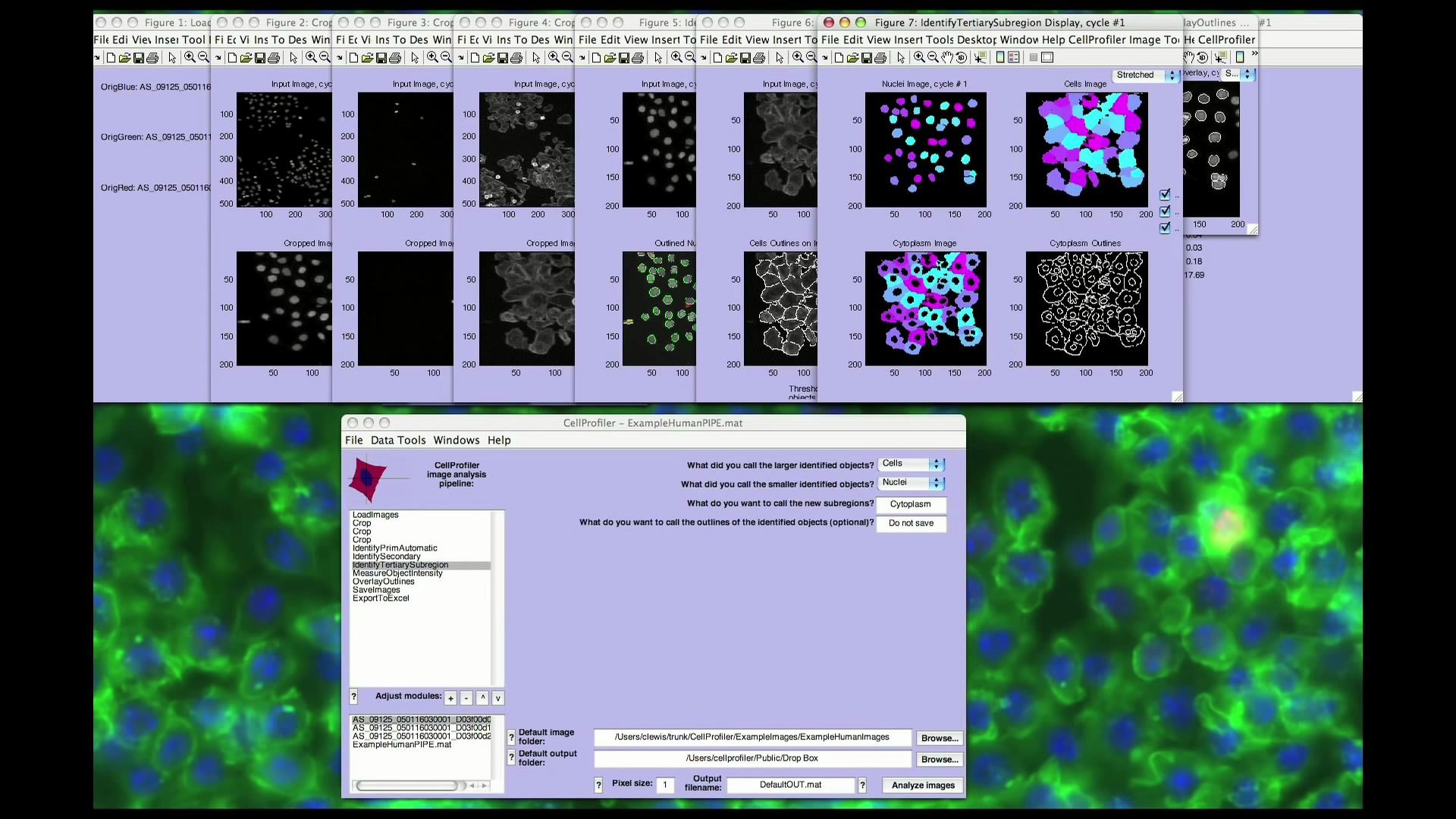Click horizontal scrollbar in file list
1456x819 pixels.
pyautogui.click(x=420, y=786)
